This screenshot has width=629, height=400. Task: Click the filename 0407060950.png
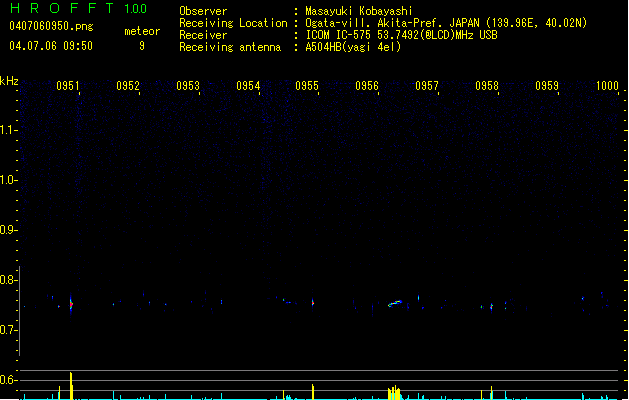tap(51, 26)
